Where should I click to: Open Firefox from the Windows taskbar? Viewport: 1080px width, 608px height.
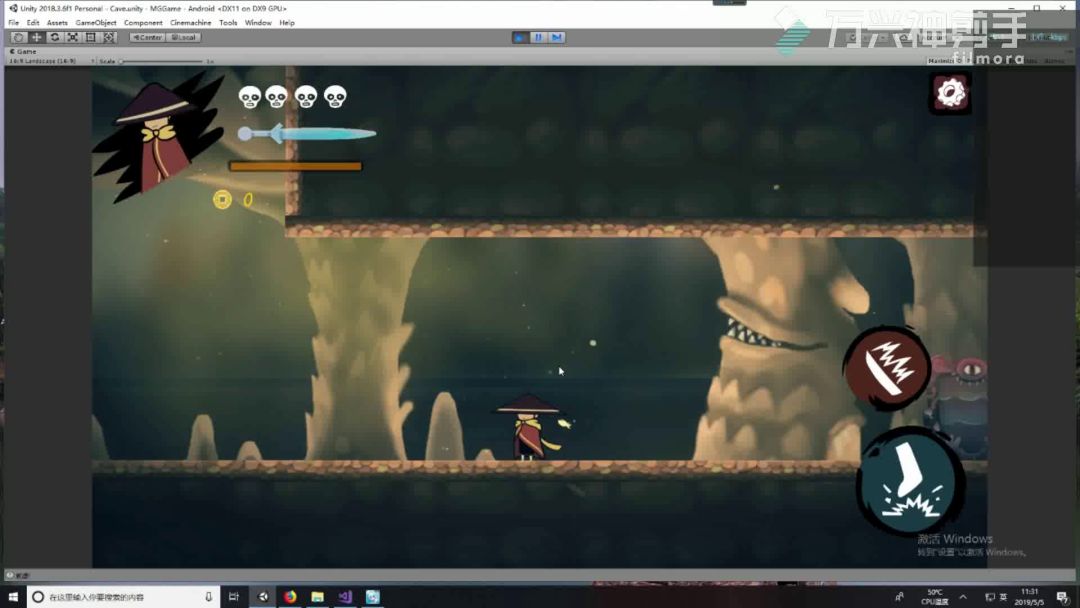[x=290, y=597]
